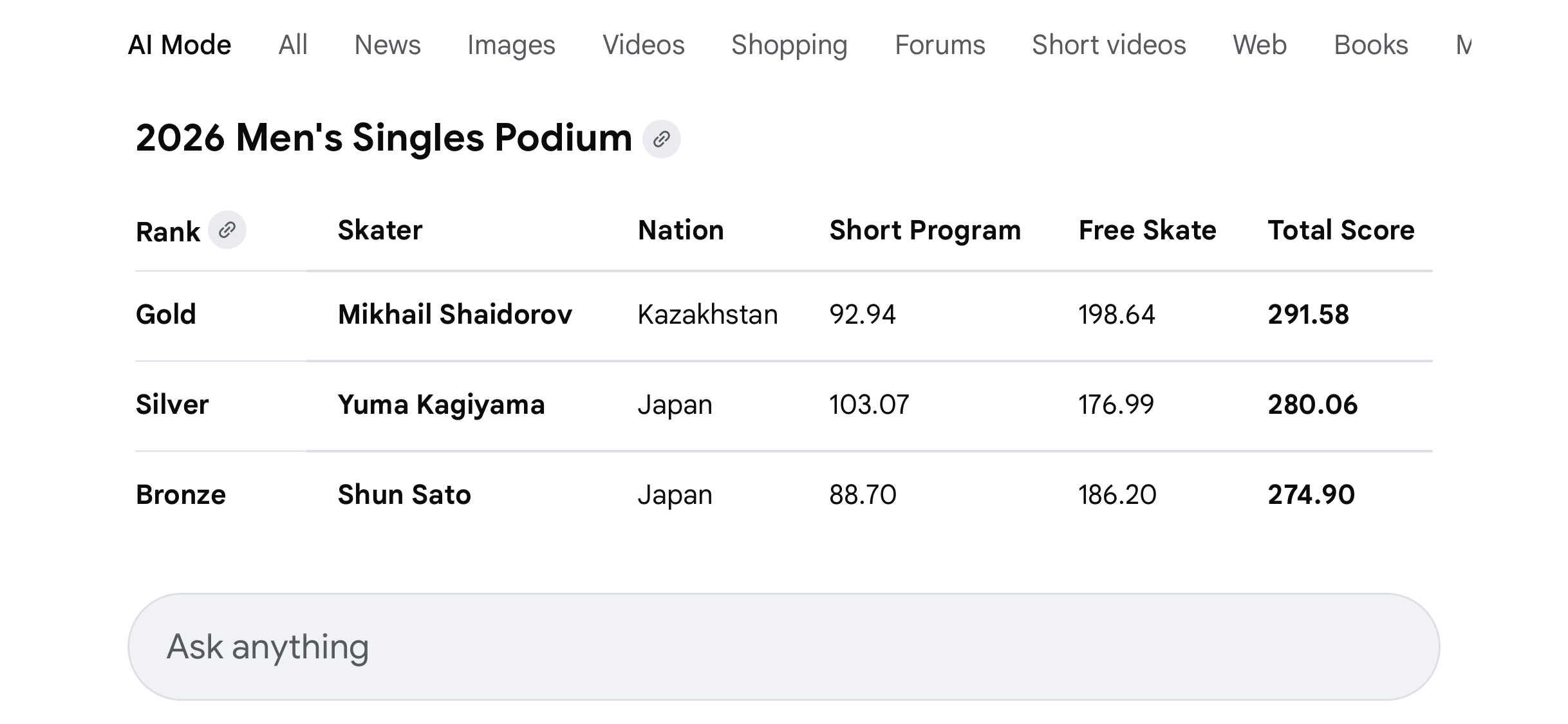Click the Short Program column header

[x=925, y=230]
